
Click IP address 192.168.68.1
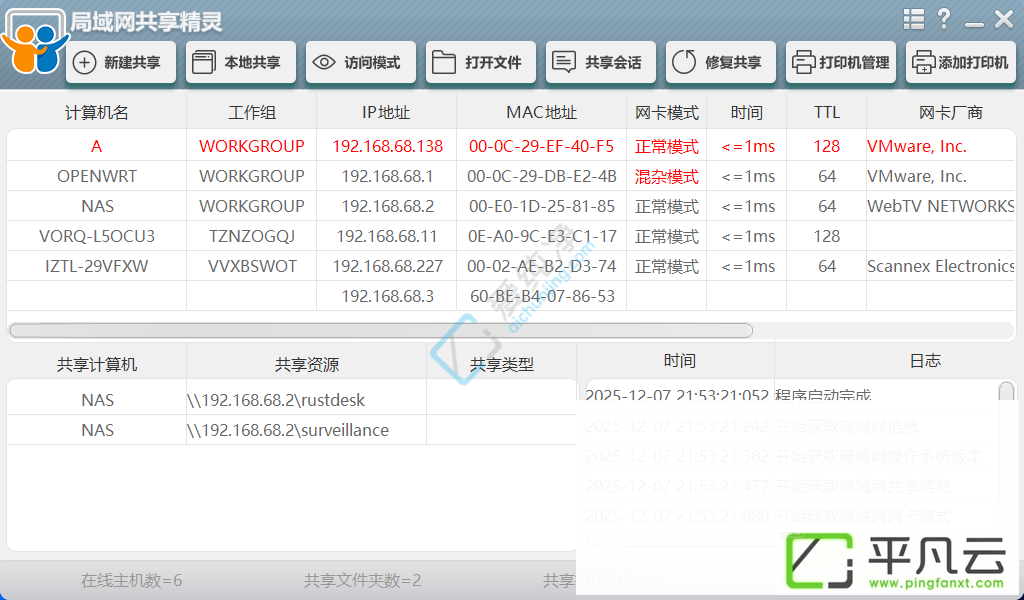pos(387,176)
